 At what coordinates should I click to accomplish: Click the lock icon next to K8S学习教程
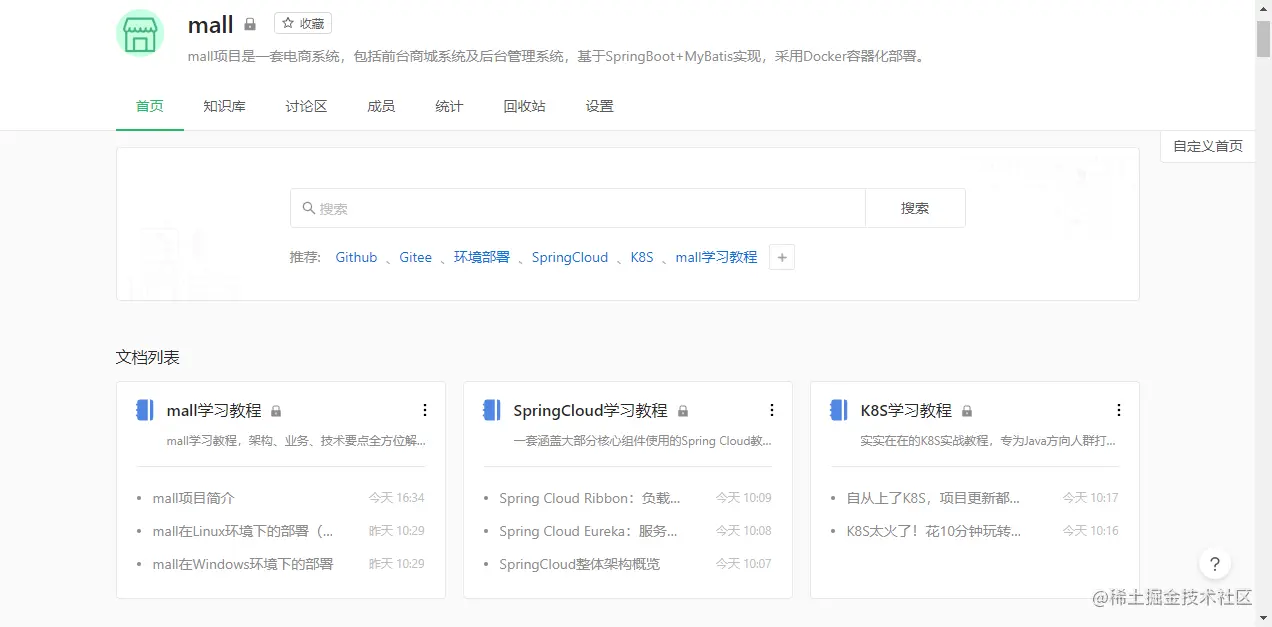click(x=967, y=411)
